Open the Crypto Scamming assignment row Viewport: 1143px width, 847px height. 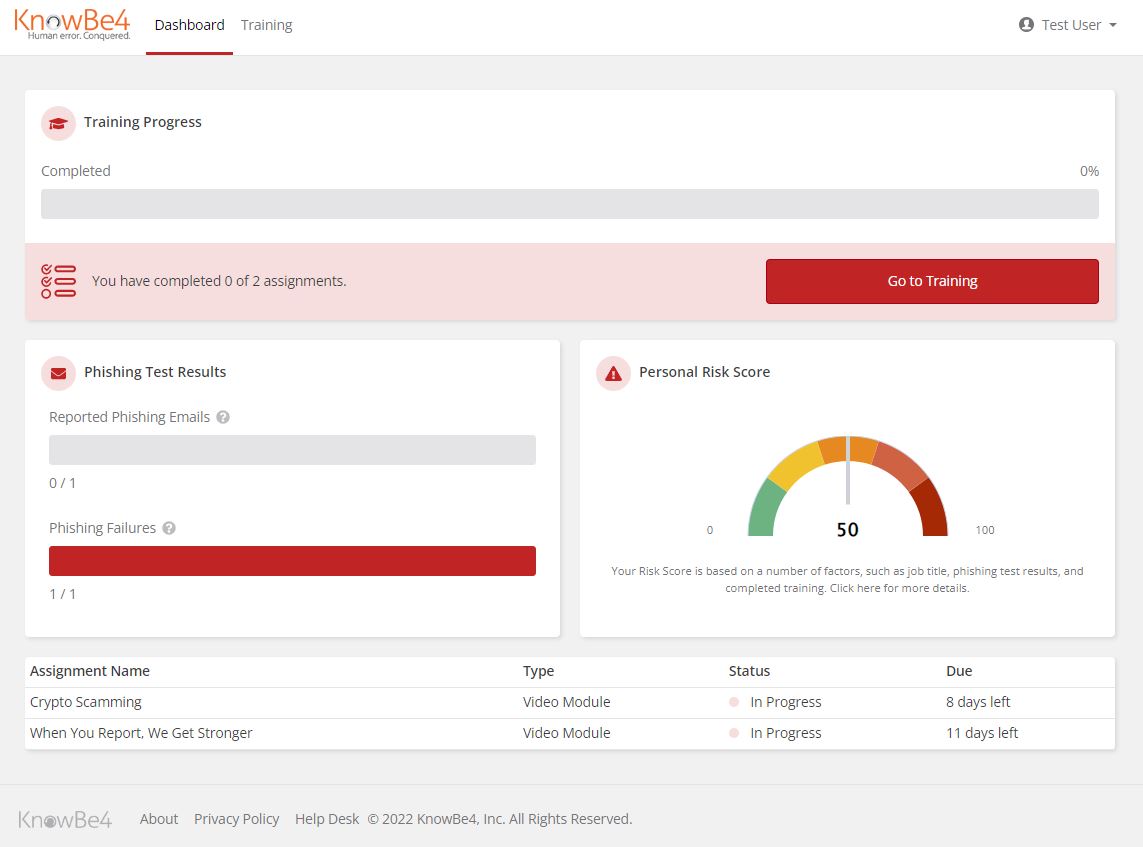point(86,702)
